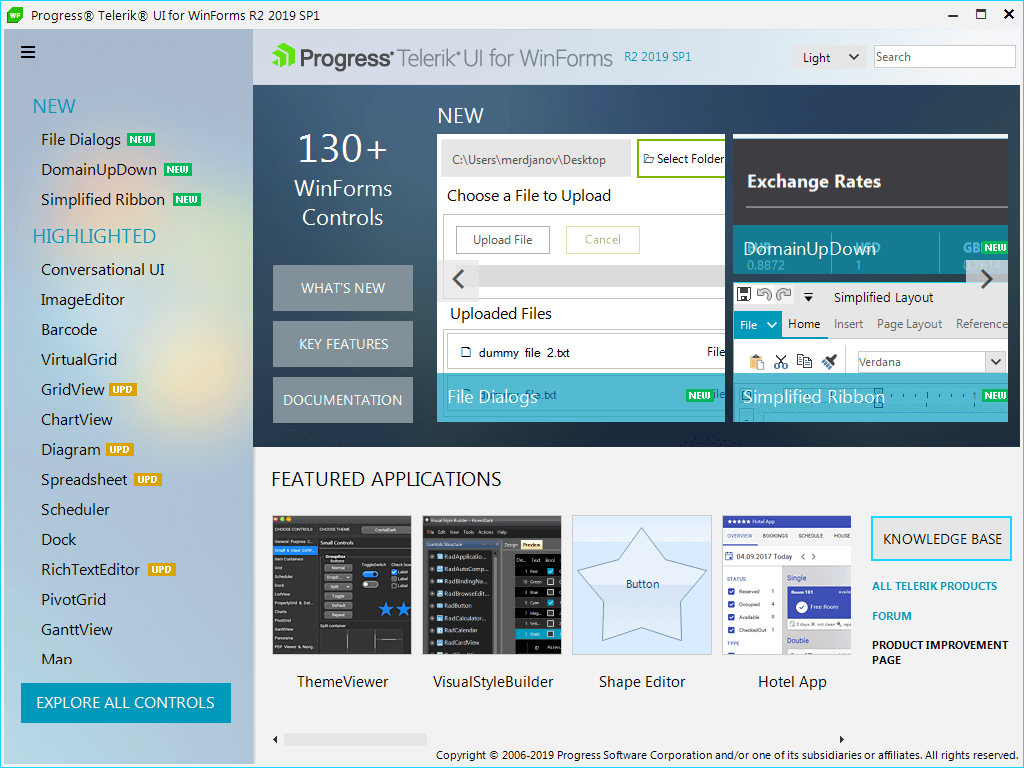This screenshot has height=768, width=1024.
Task: Click the Cut scissors icon
Action: [780, 362]
